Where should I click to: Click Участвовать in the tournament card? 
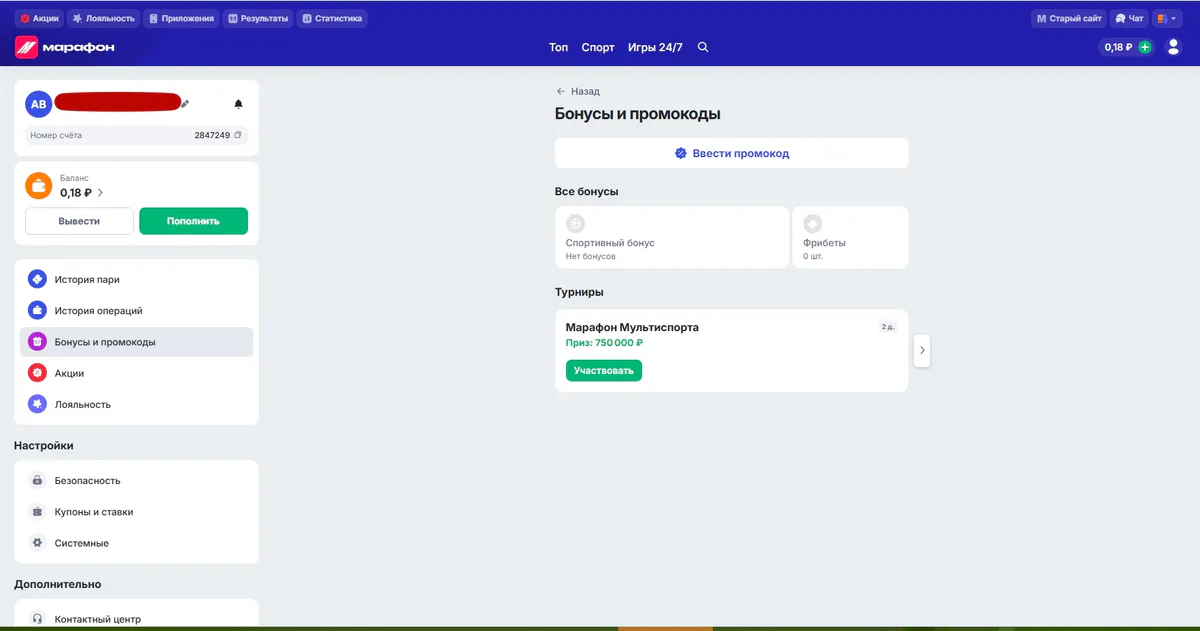point(604,370)
